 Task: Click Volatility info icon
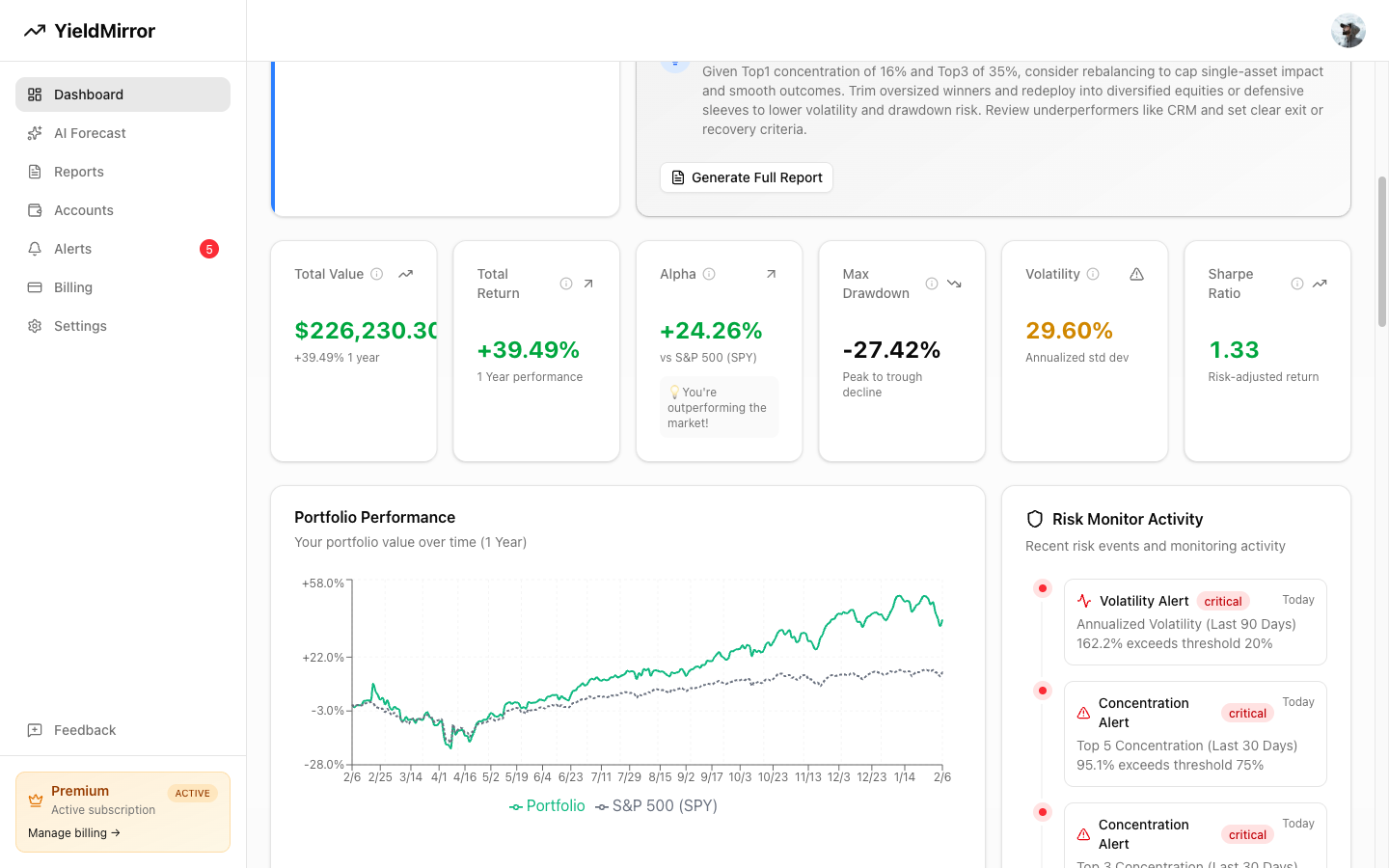point(1093,274)
